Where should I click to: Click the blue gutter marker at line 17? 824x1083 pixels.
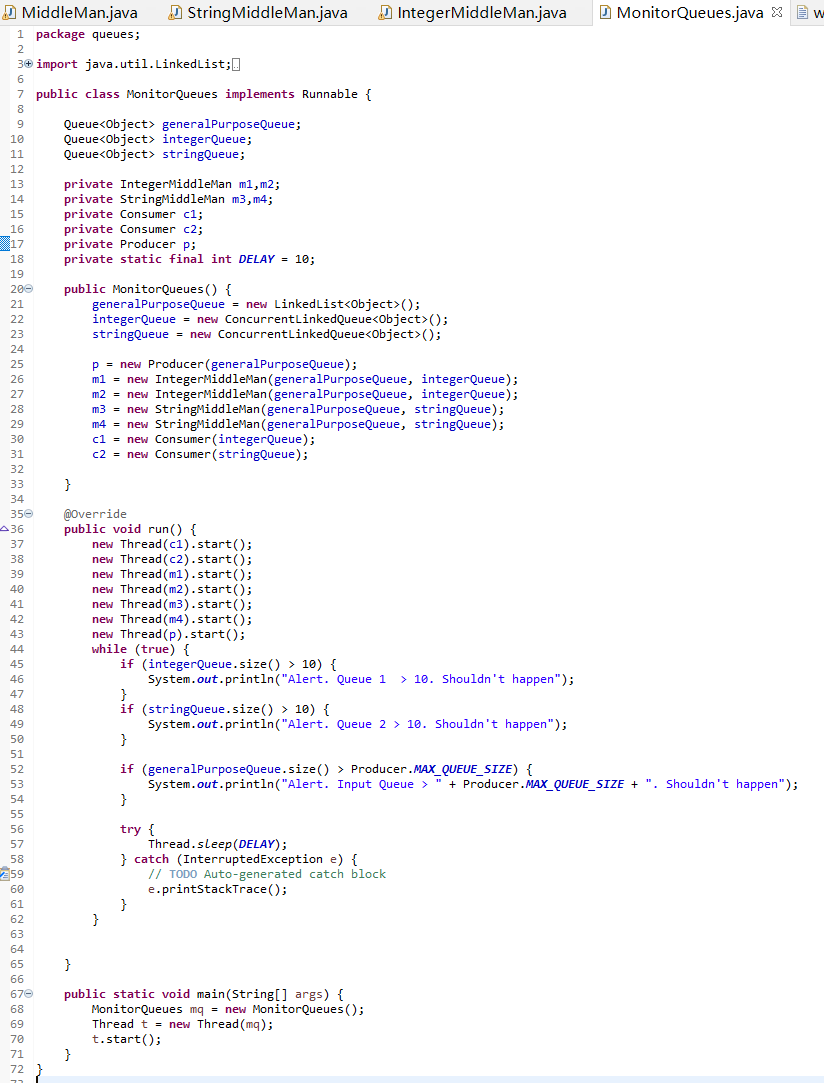click(5, 243)
